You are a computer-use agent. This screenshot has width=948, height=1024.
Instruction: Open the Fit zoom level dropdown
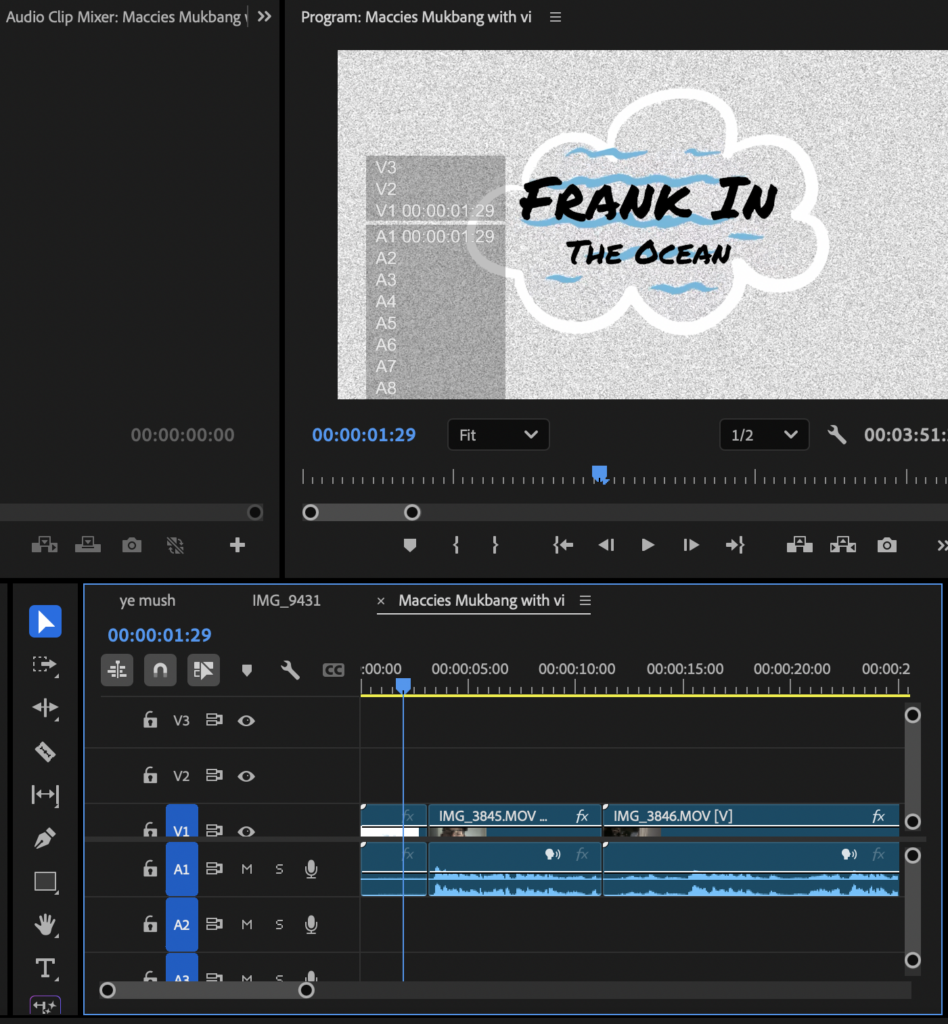click(x=498, y=435)
